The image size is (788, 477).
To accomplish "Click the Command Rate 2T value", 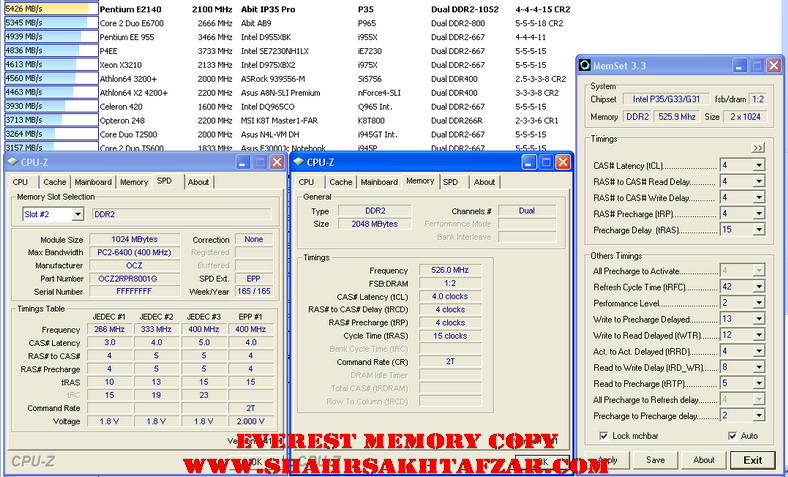I will 450,361.
